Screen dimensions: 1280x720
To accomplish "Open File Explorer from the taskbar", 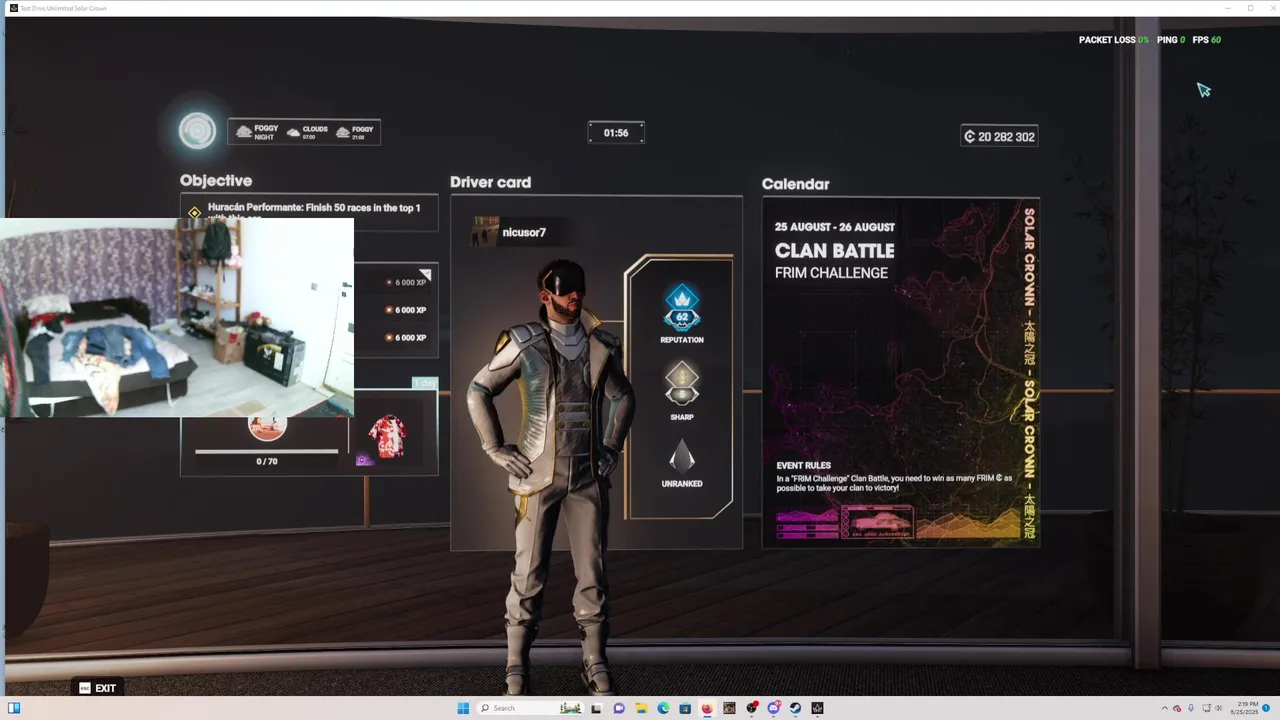I will point(641,708).
